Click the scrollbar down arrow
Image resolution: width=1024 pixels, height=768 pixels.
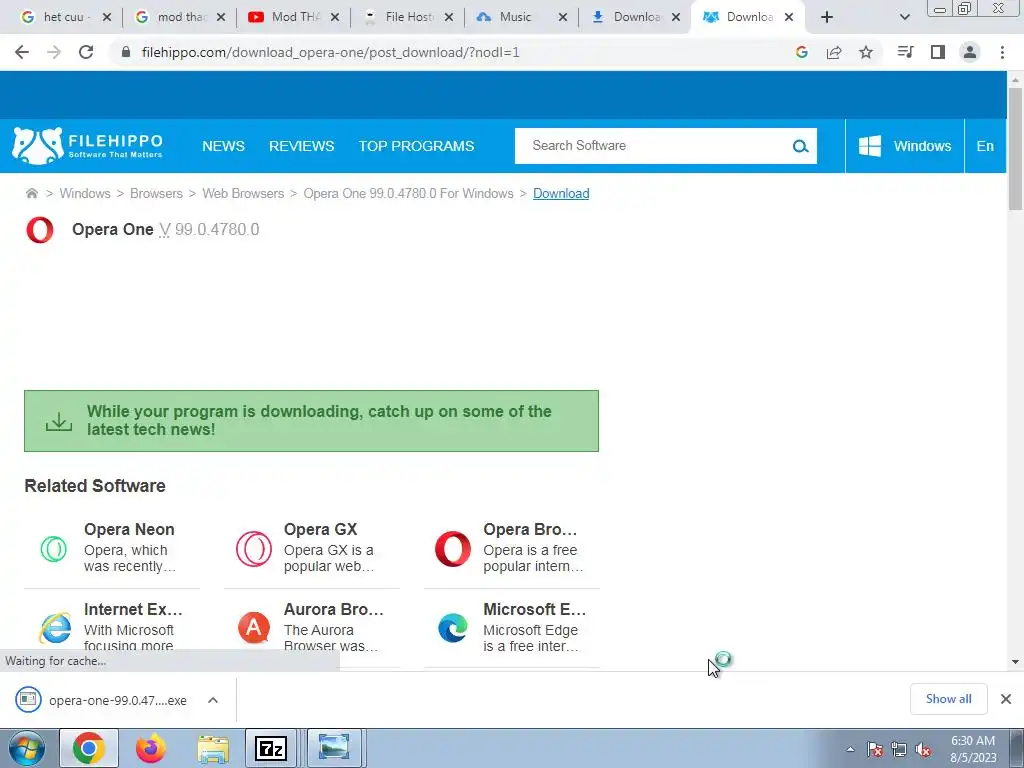point(1015,662)
